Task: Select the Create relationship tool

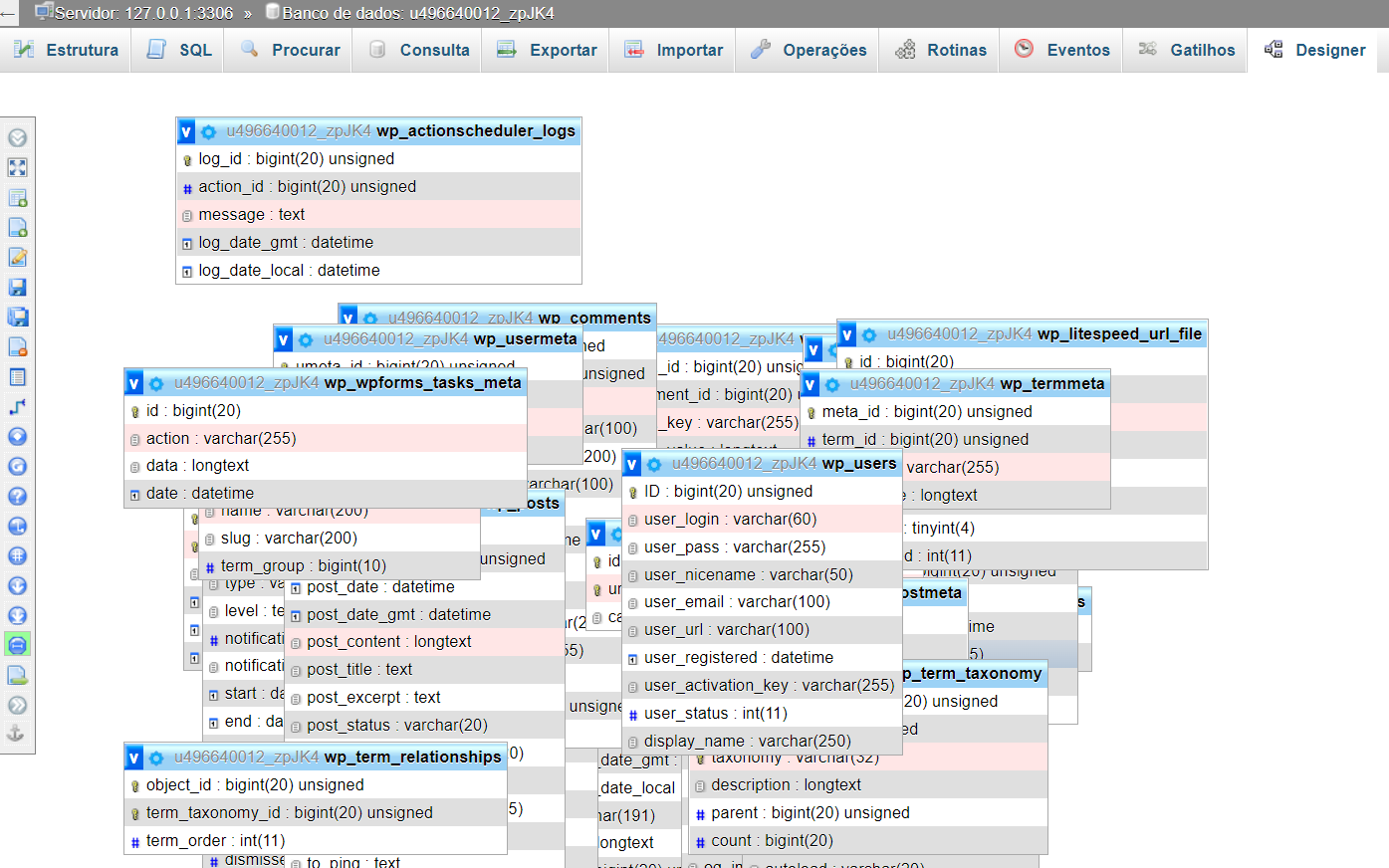Action: [17, 407]
